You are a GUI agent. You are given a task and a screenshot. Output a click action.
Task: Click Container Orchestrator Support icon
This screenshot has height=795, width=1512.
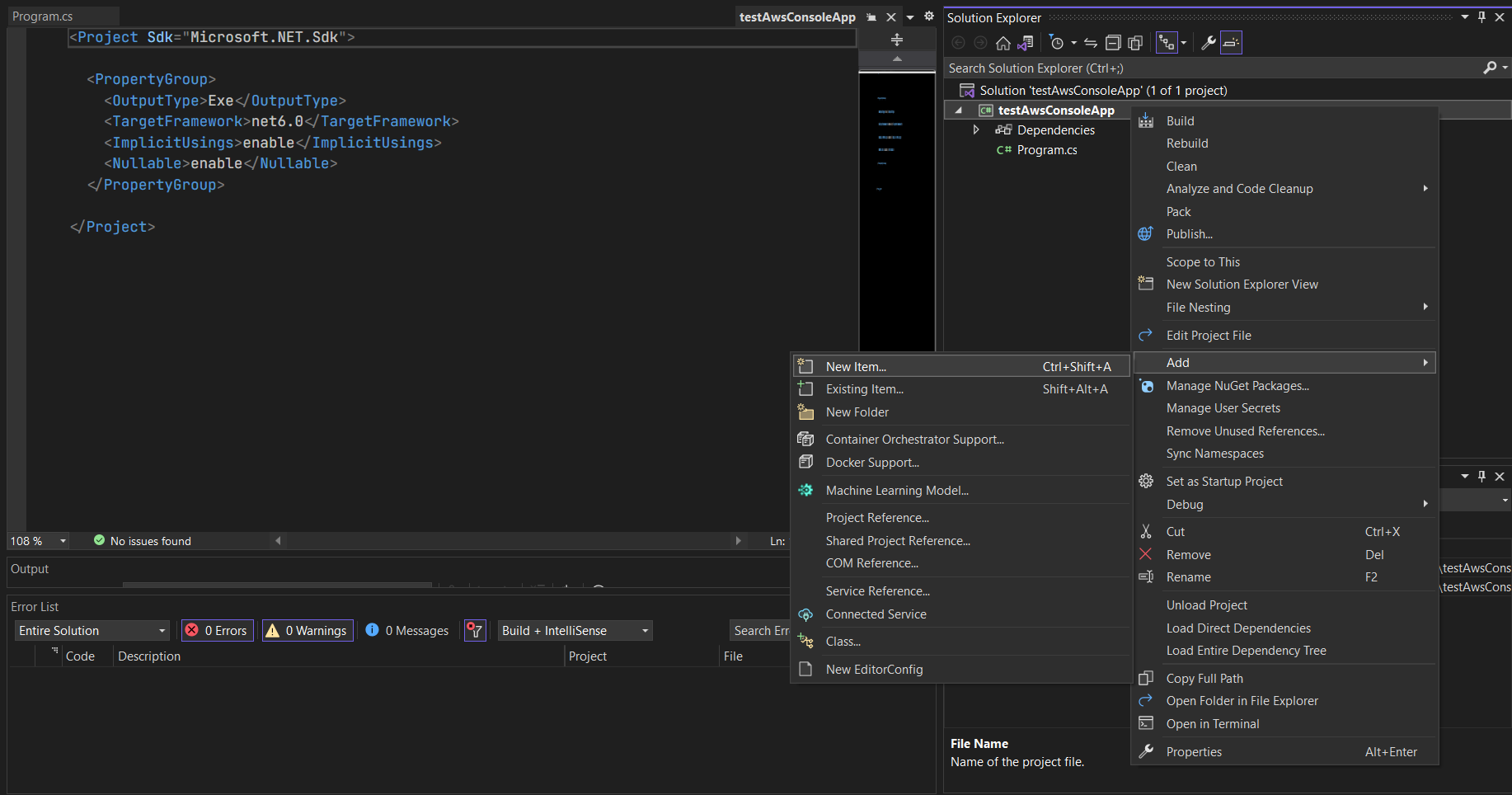click(x=806, y=440)
